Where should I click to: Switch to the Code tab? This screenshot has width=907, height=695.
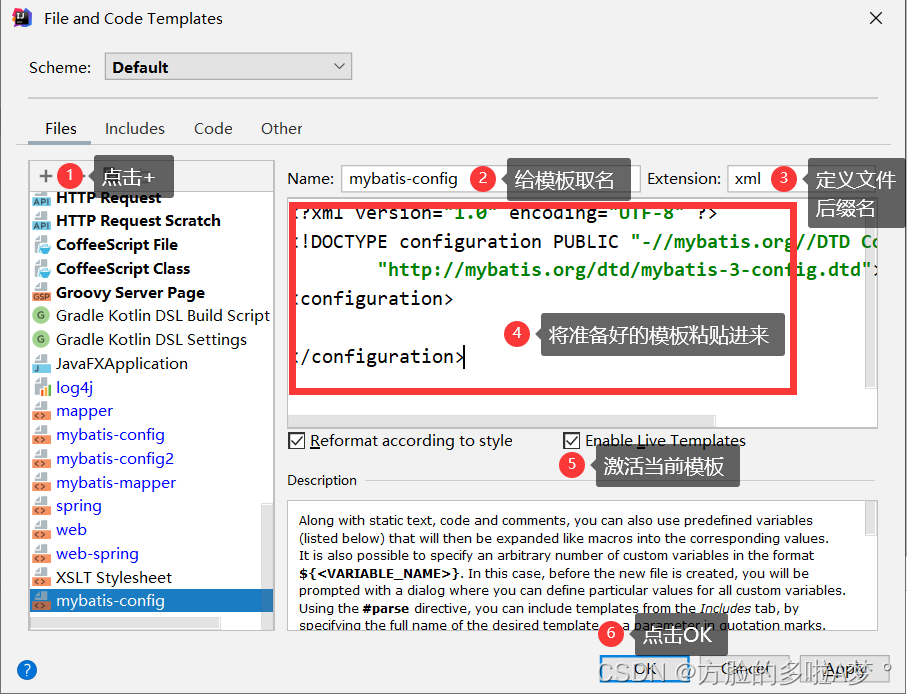(x=213, y=128)
